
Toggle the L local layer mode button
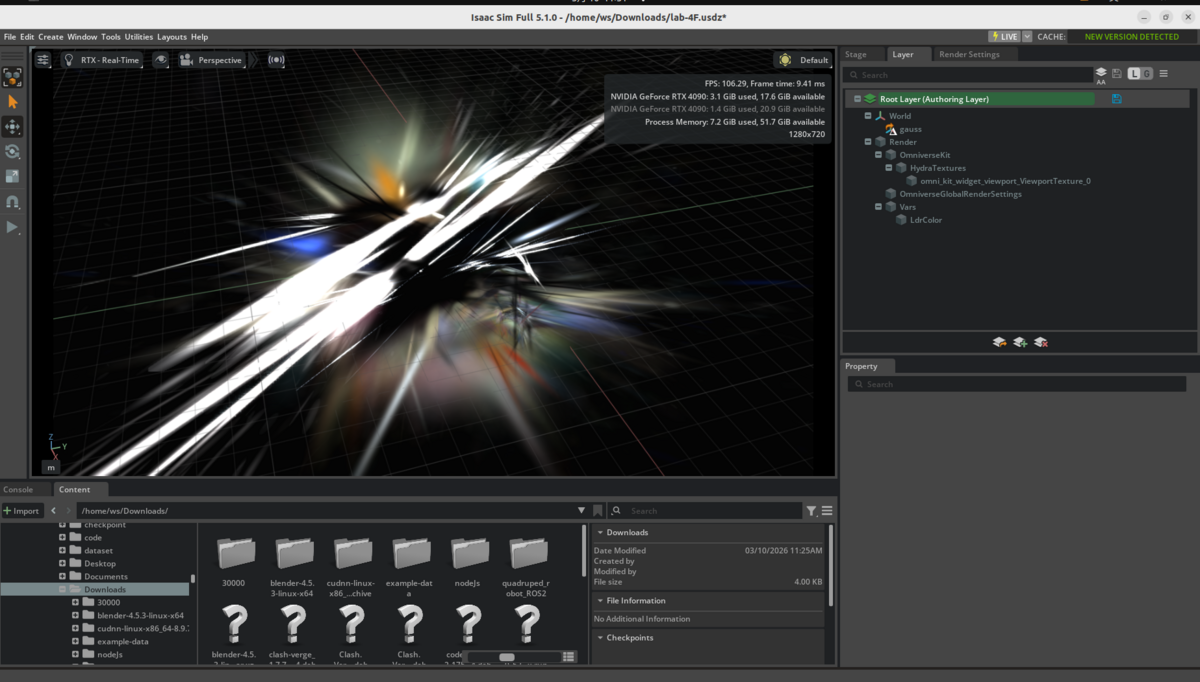point(1134,74)
